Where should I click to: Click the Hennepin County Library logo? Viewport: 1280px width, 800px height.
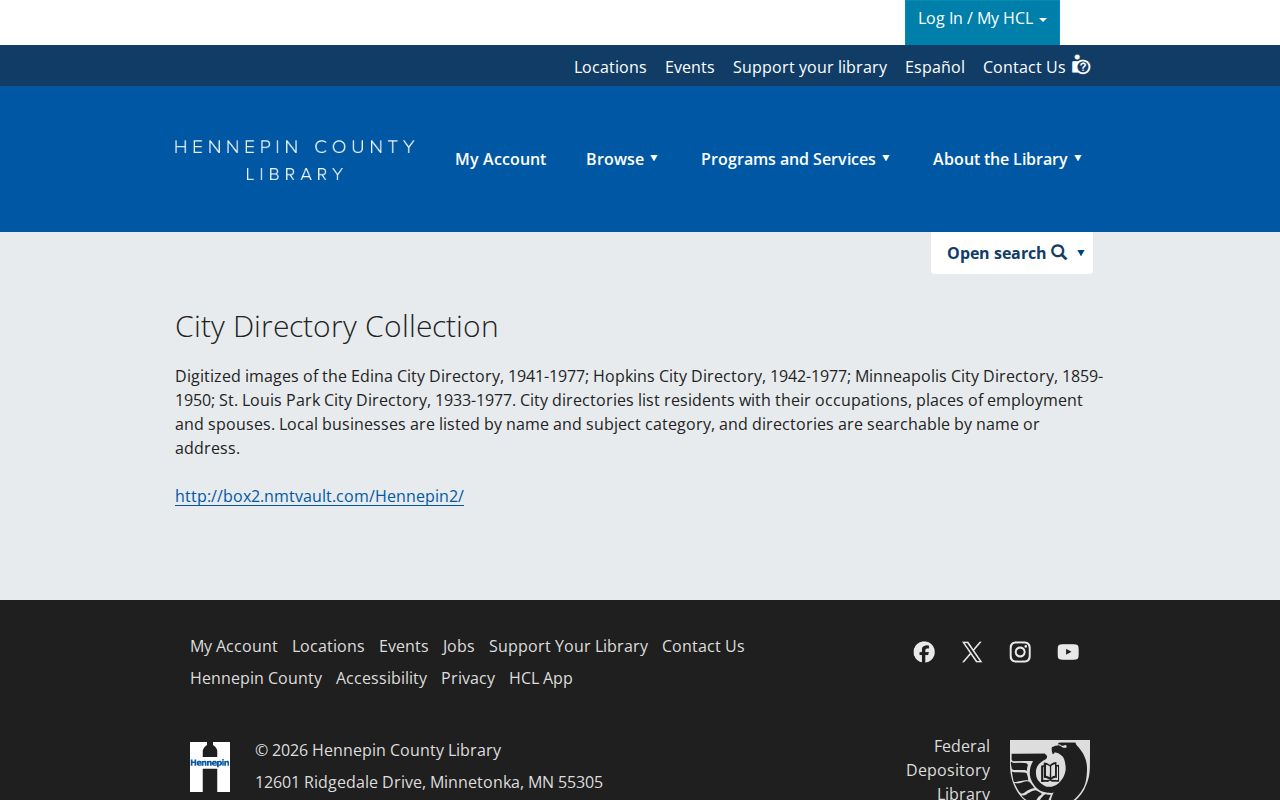tap(295, 160)
